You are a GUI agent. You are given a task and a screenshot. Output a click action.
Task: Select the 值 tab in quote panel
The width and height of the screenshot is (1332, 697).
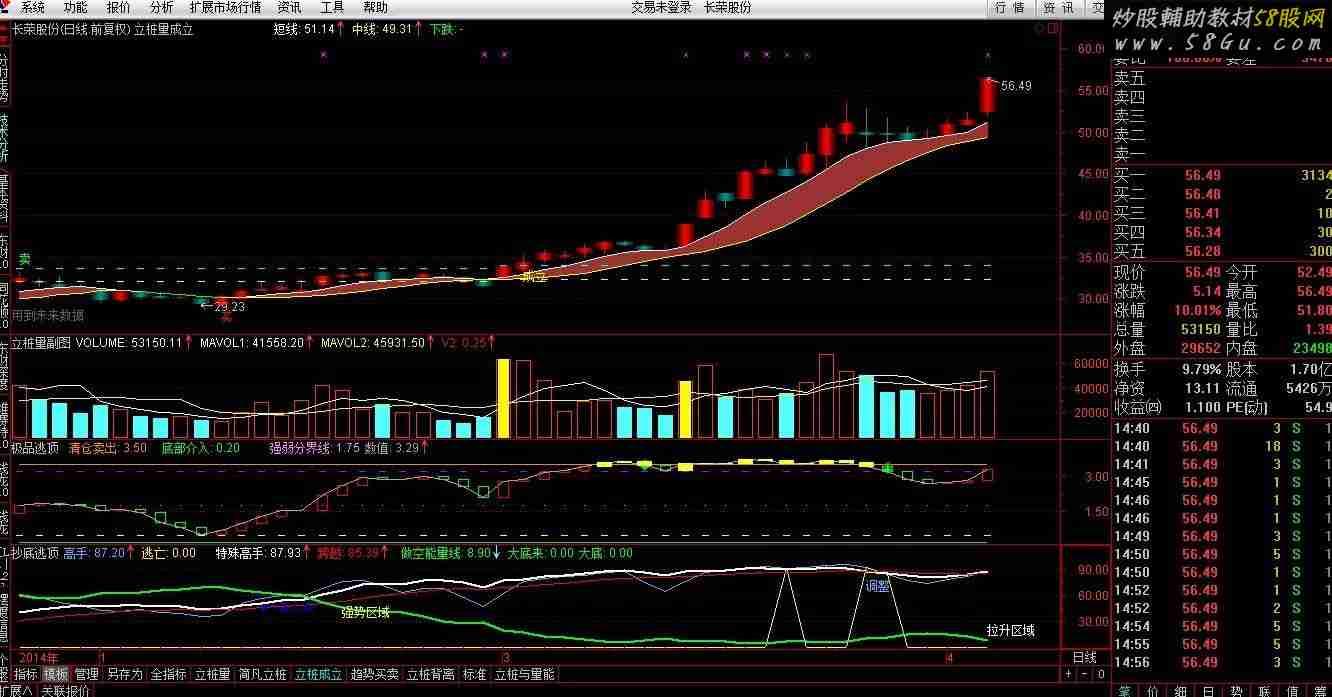(x=1293, y=690)
